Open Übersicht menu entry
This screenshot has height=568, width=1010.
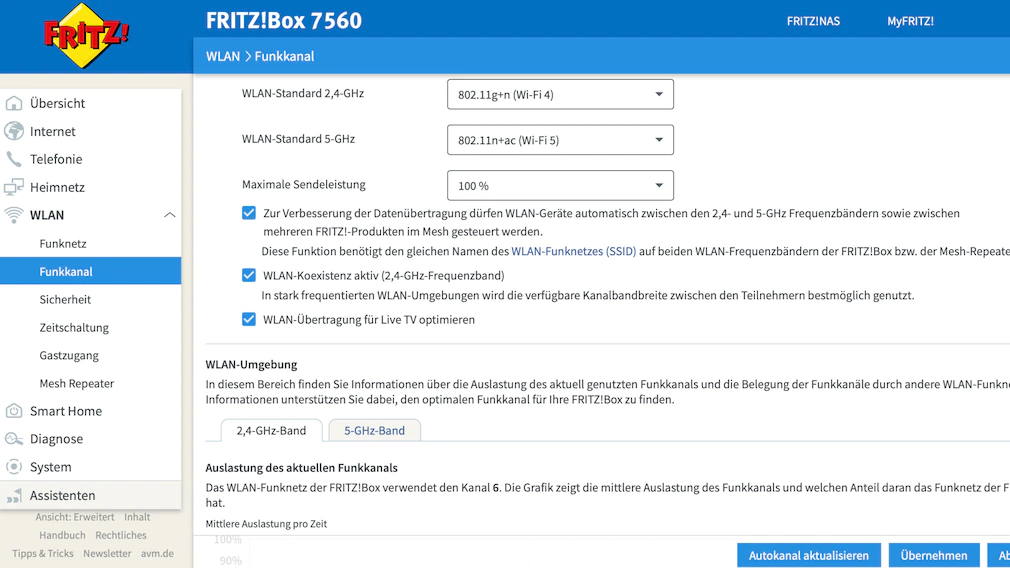pyautogui.click(x=57, y=103)
